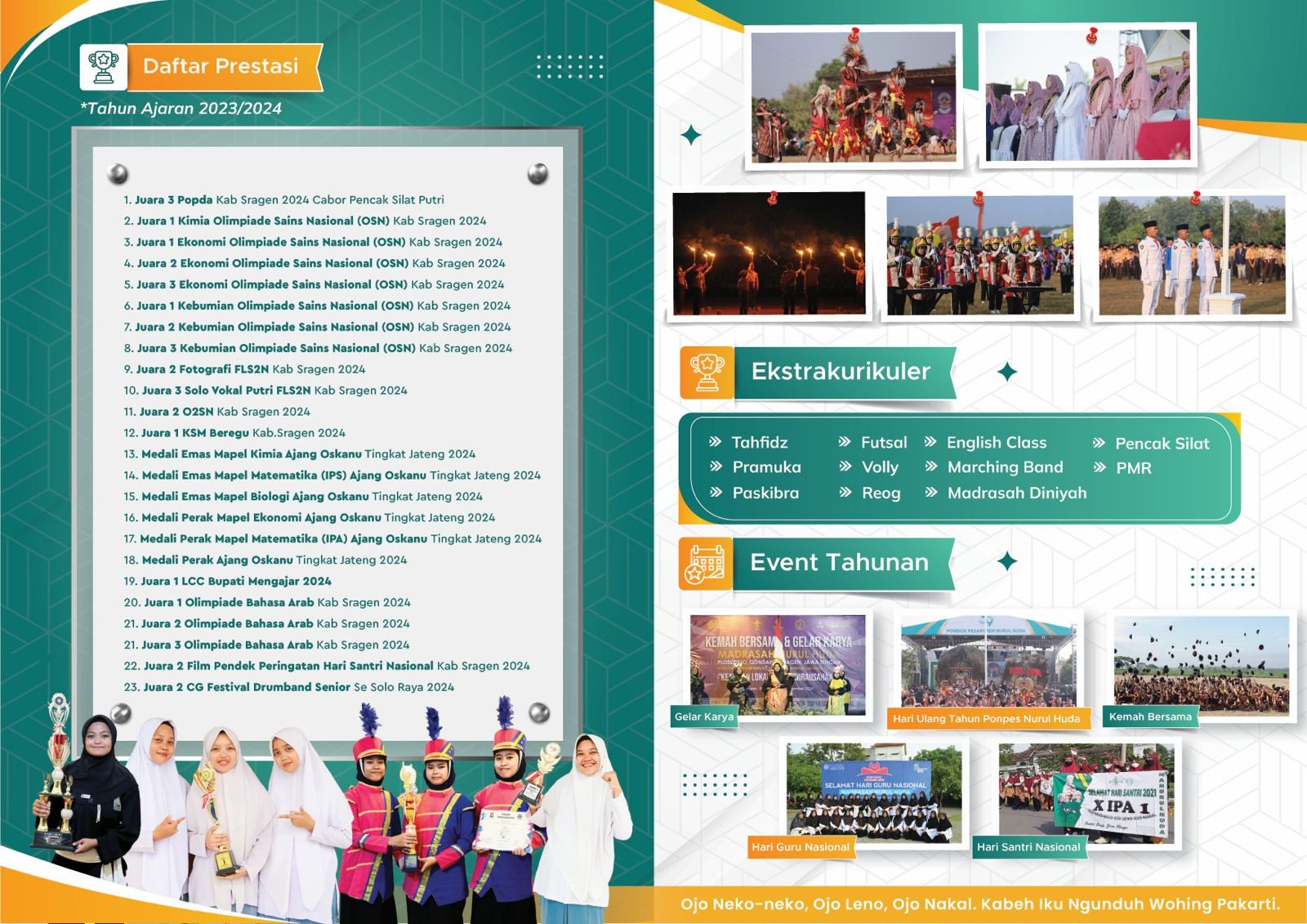
Task: Click the chevron bullet next to Tahfidz
Action: [x=715, y=442]
